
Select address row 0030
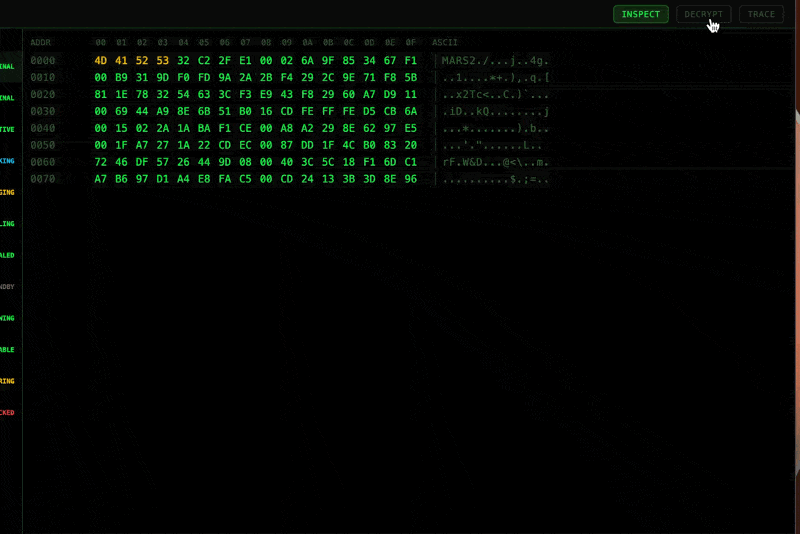pos(42,111)
